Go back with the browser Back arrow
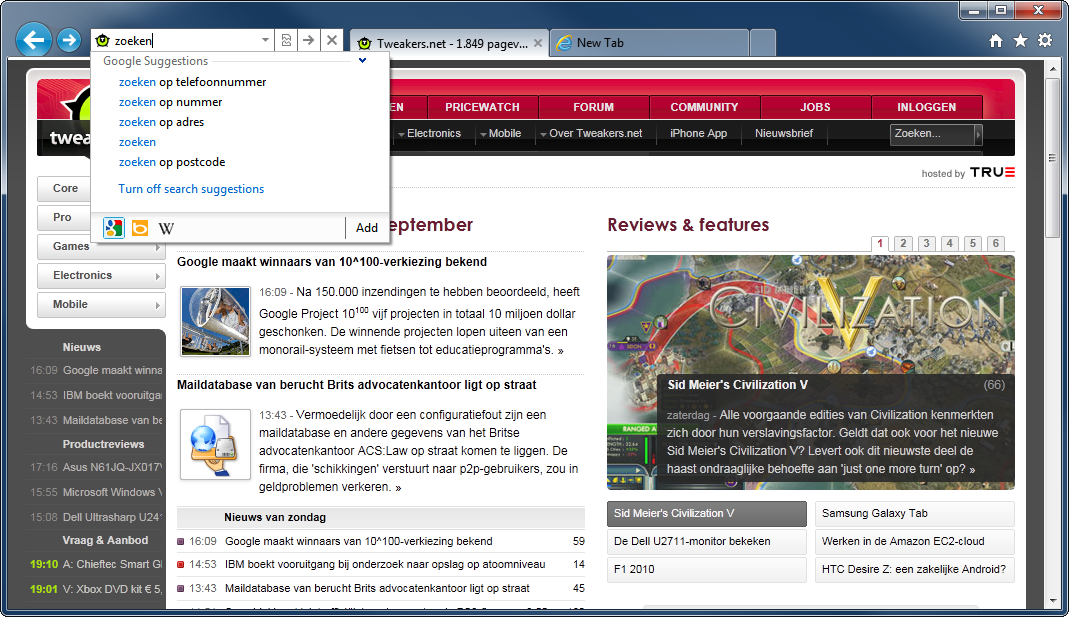The height and width of the screenshot is (617, 1069). click(x=33, y=40)
